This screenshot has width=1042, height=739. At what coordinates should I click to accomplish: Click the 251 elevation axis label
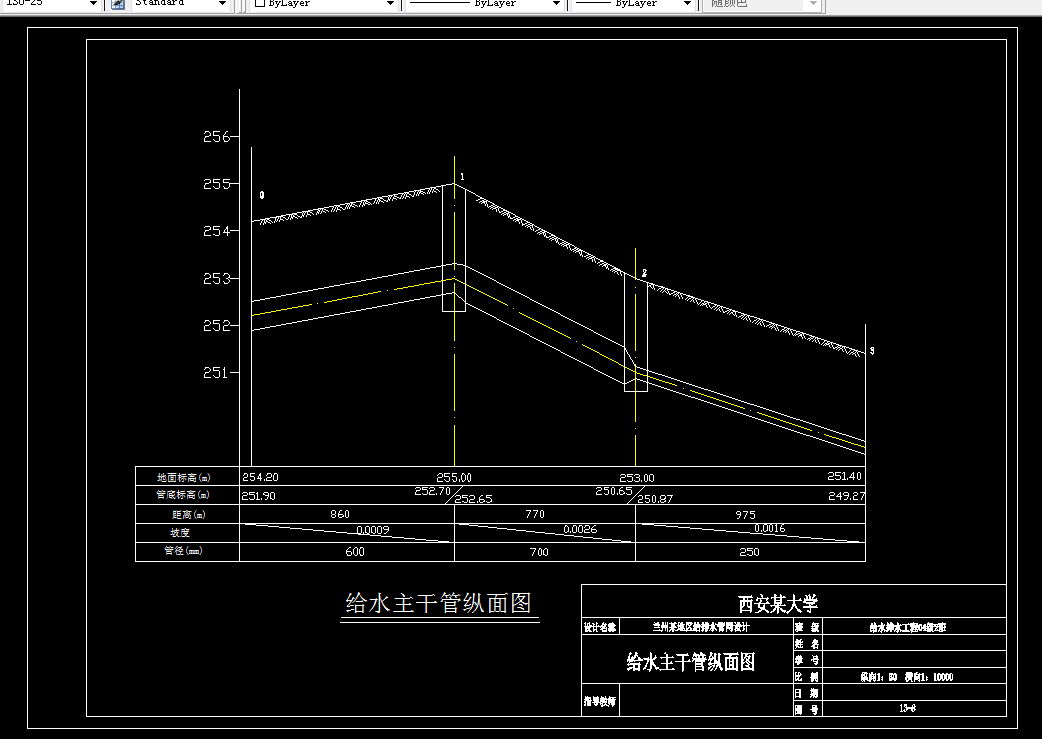coord(216,373)
